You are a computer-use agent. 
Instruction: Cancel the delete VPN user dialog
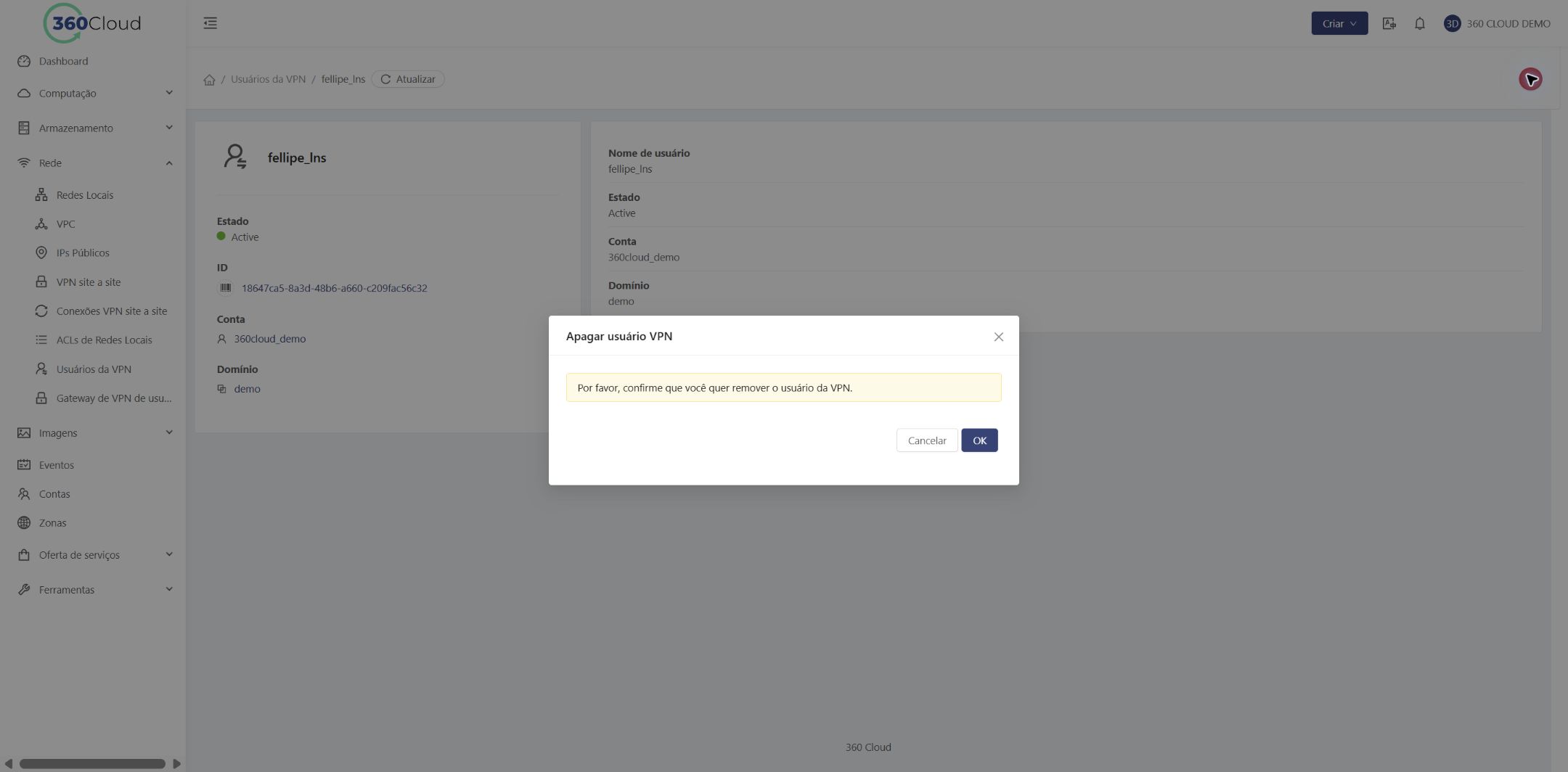[927, 440]
